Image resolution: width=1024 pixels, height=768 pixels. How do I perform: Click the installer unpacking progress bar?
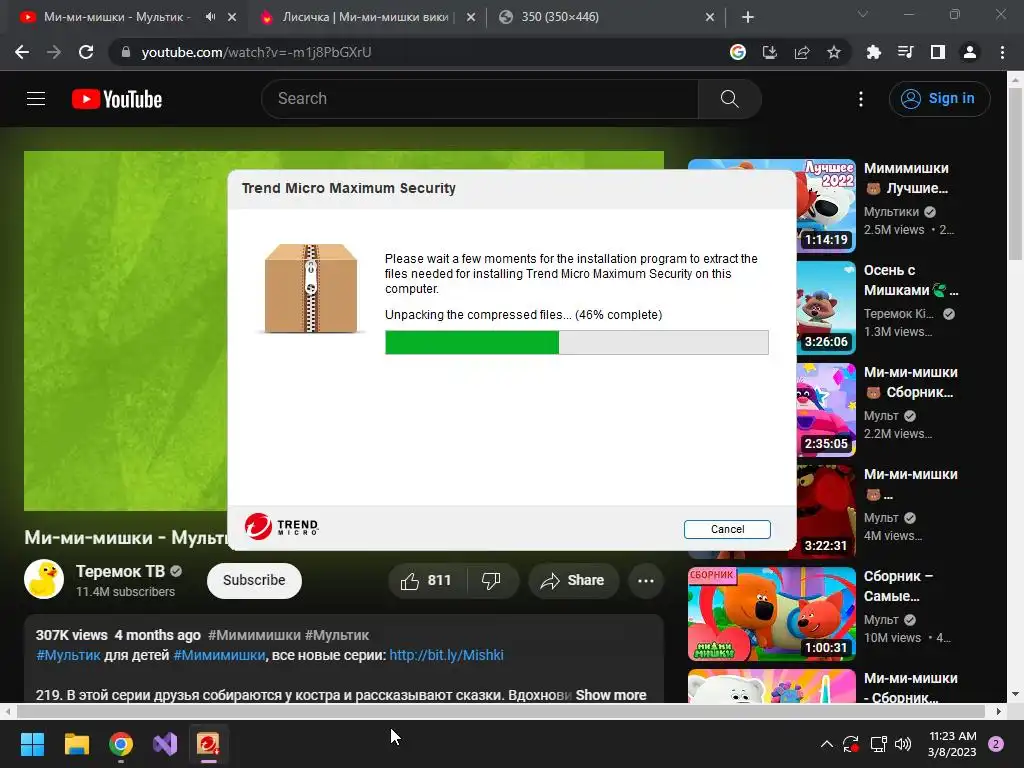pyautogui.click(x=577, y=342)
